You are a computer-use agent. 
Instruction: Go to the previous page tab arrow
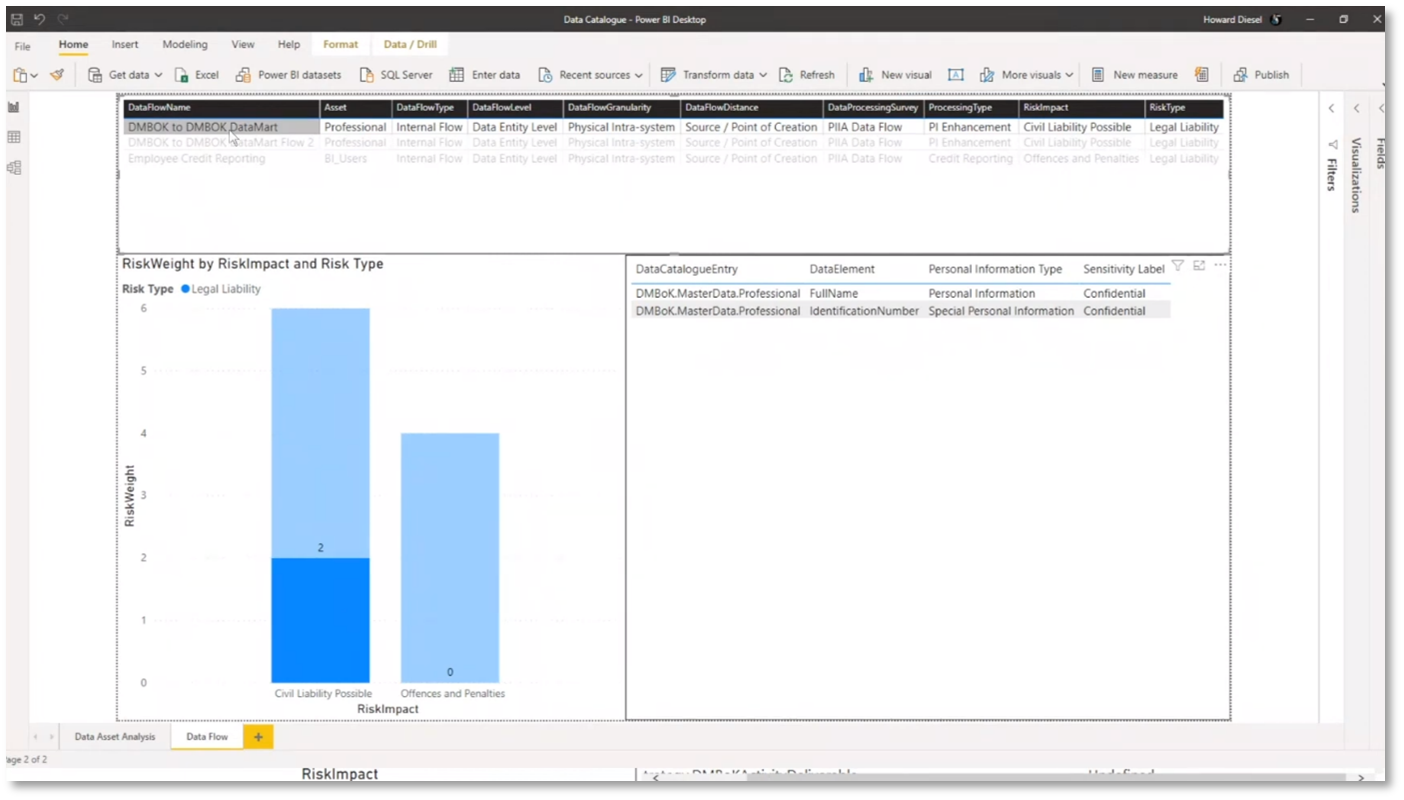[37, 737]
